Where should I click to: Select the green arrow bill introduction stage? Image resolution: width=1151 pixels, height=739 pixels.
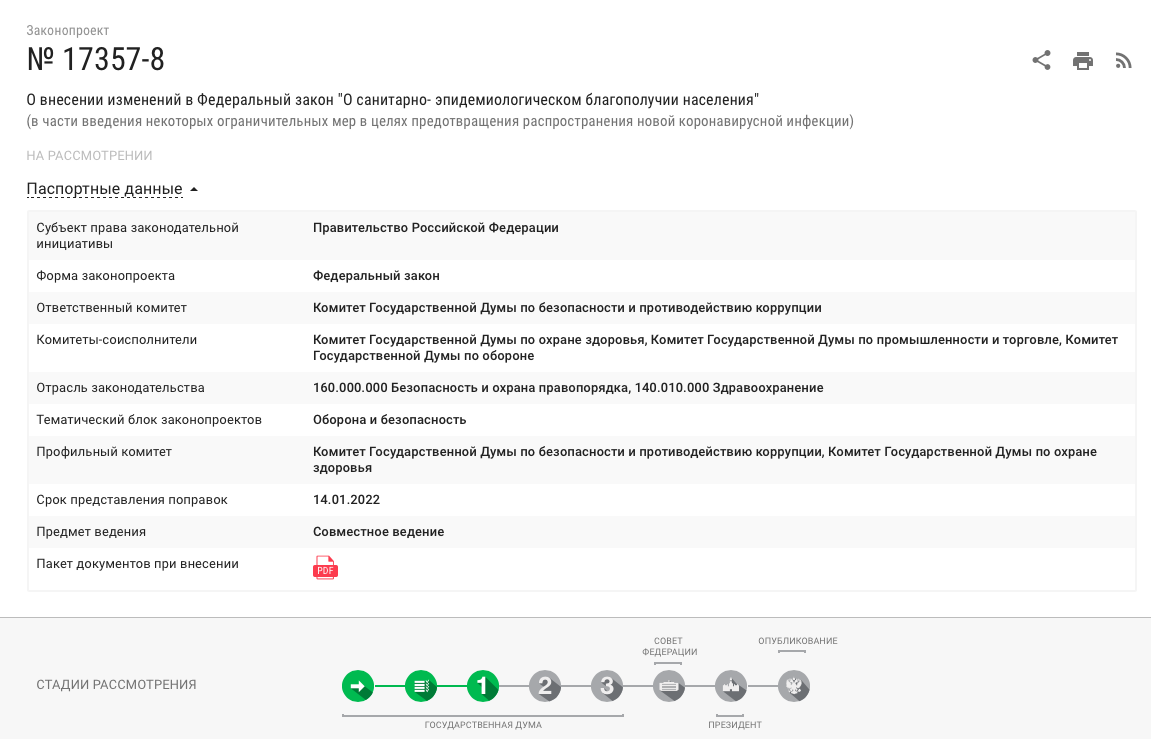click(358, 686)
